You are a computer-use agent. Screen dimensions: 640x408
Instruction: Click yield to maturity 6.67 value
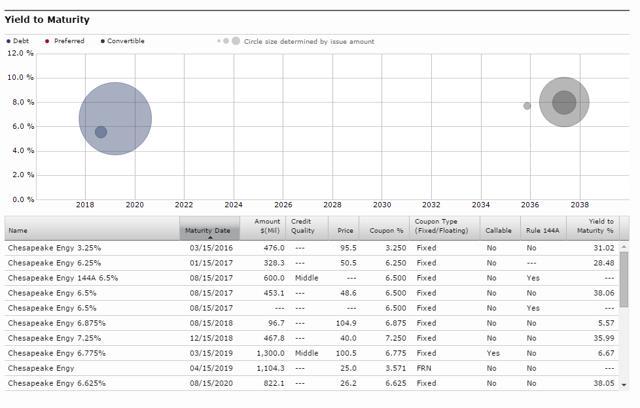[606, 353]
